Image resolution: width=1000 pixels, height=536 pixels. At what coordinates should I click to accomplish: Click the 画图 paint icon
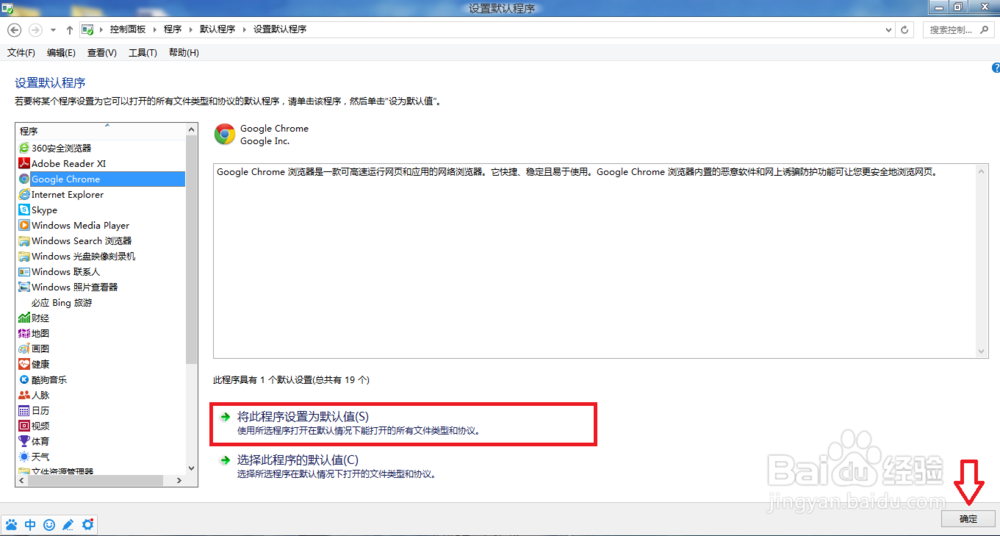point(24,349)
